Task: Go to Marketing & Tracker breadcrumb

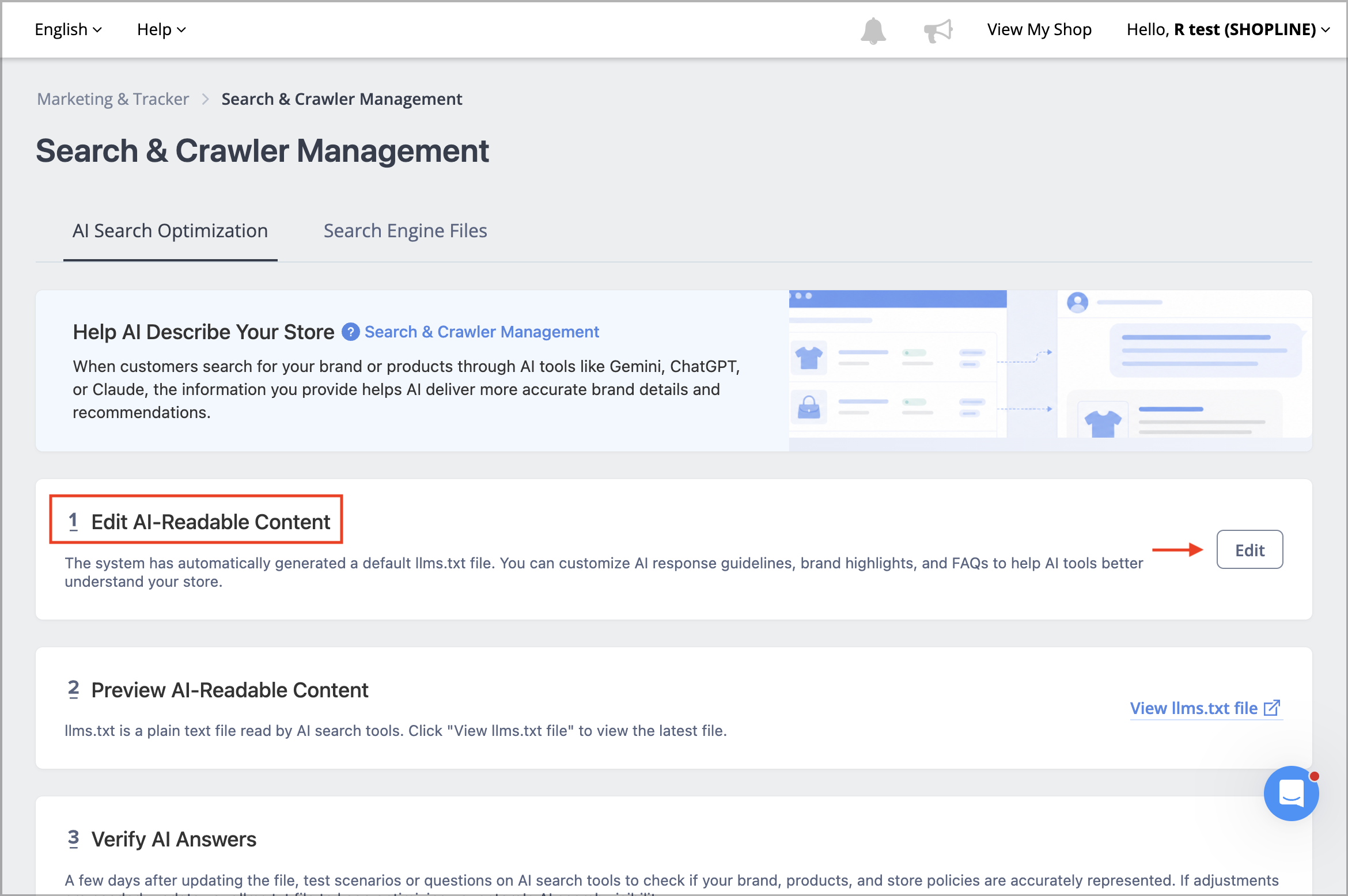Action: (x=113, y=99)
